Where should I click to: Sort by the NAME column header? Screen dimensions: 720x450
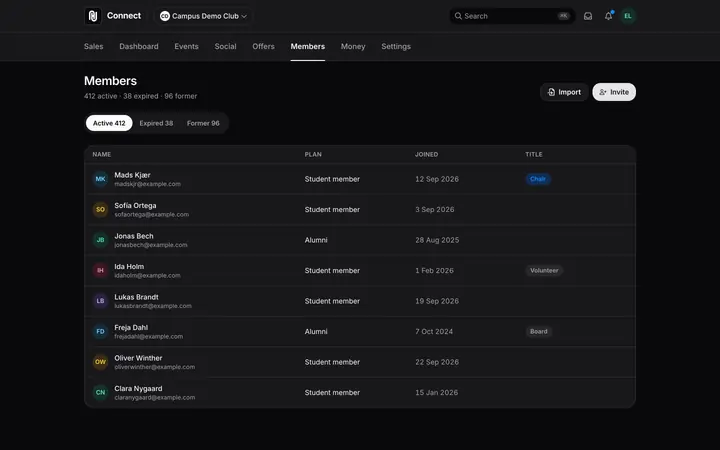pyautogui.click(x=101, y=154)
